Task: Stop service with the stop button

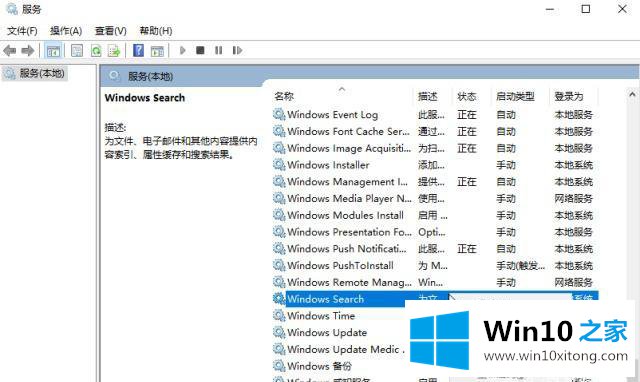Action: coord(200,50)
